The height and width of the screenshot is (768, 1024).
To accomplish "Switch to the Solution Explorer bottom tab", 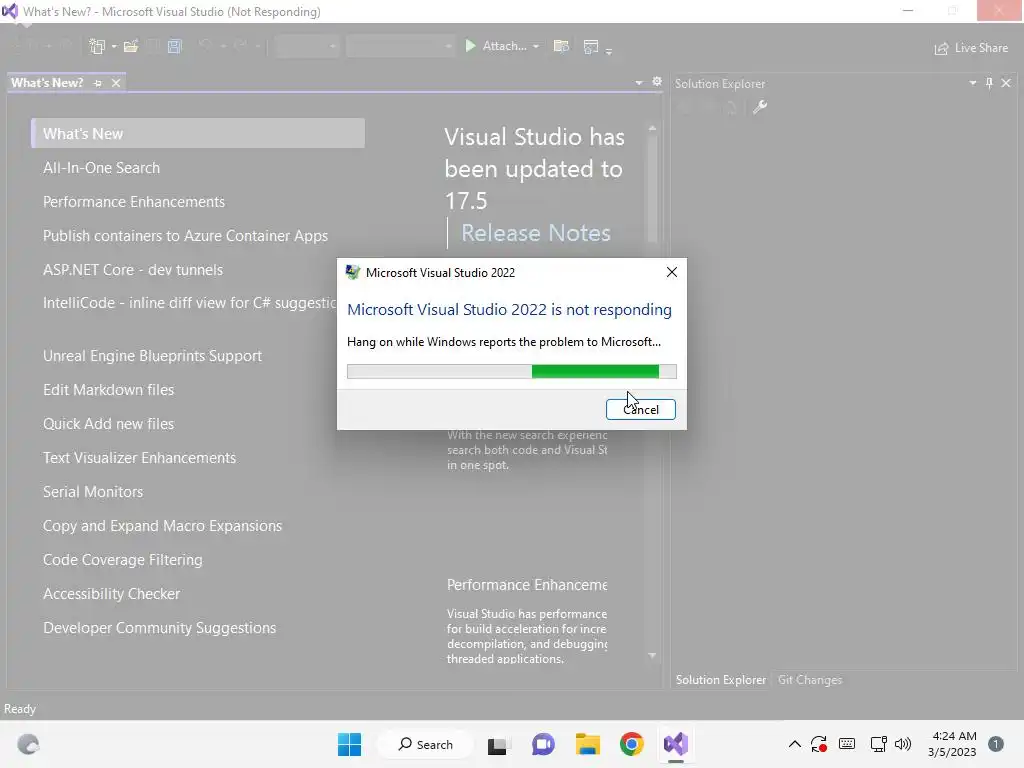I will [x=720, y=680].
